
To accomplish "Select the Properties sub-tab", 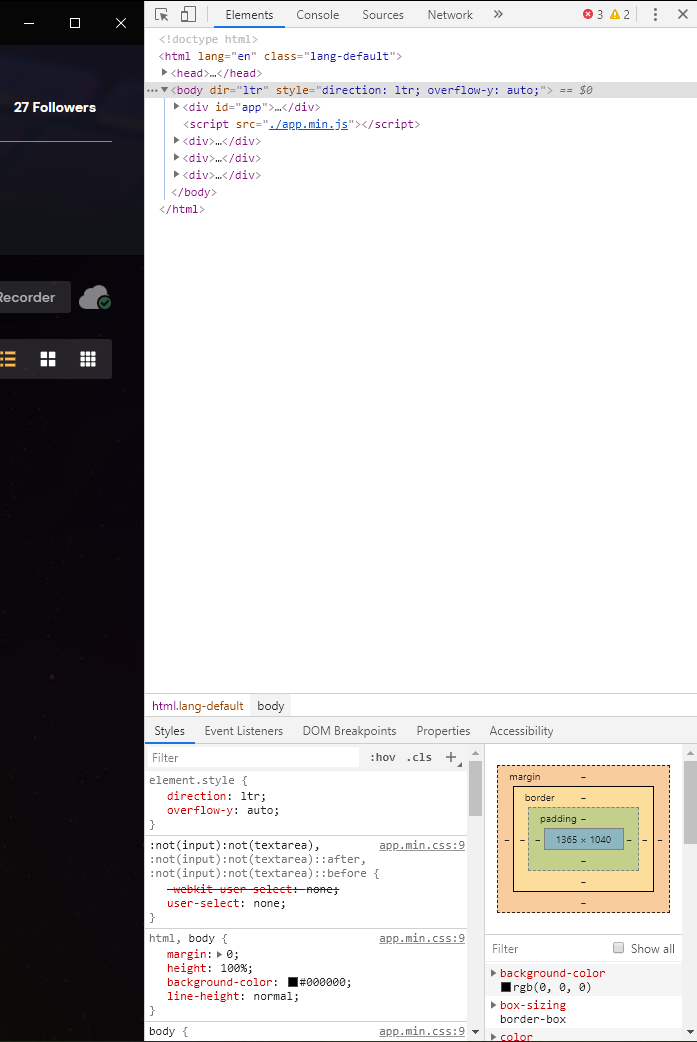I will pos(443,731).
